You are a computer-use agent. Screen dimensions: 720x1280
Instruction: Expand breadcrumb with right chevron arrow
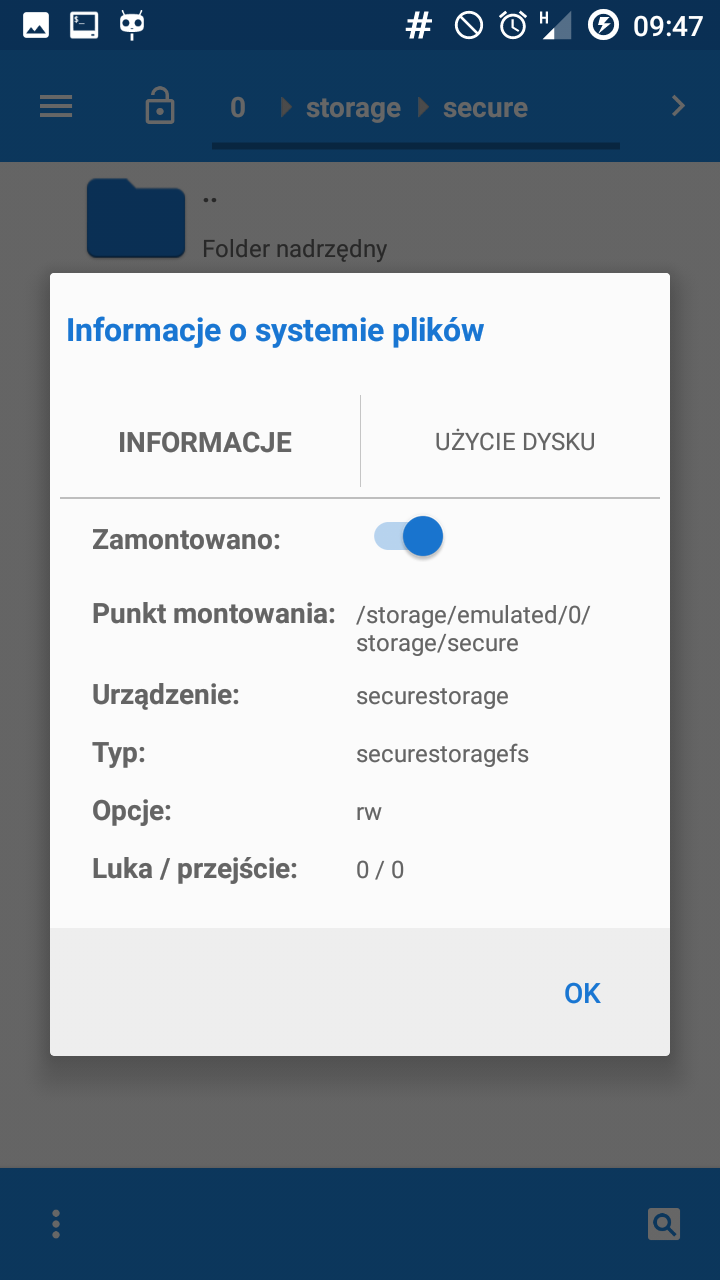point(678,106)
